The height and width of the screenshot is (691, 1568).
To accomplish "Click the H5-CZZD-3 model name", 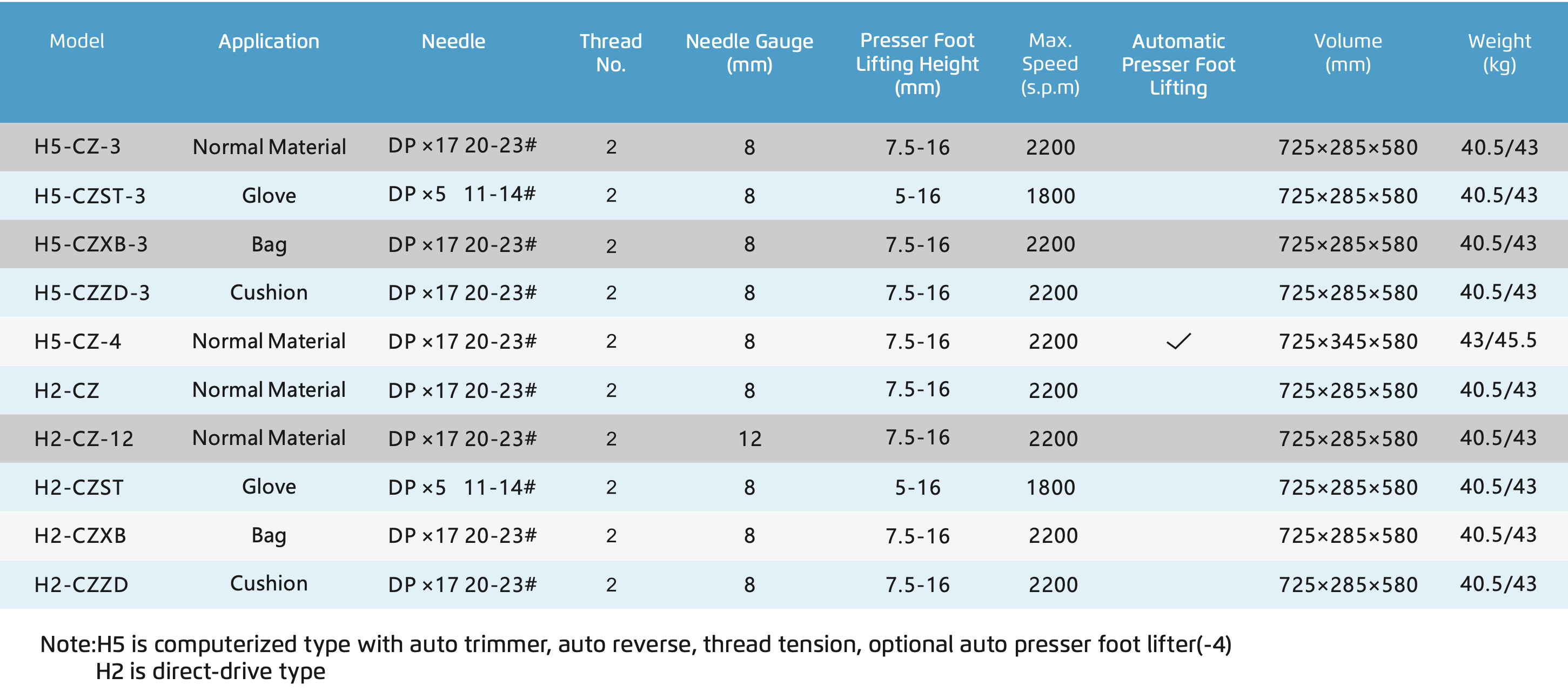I will pos(91,293).
